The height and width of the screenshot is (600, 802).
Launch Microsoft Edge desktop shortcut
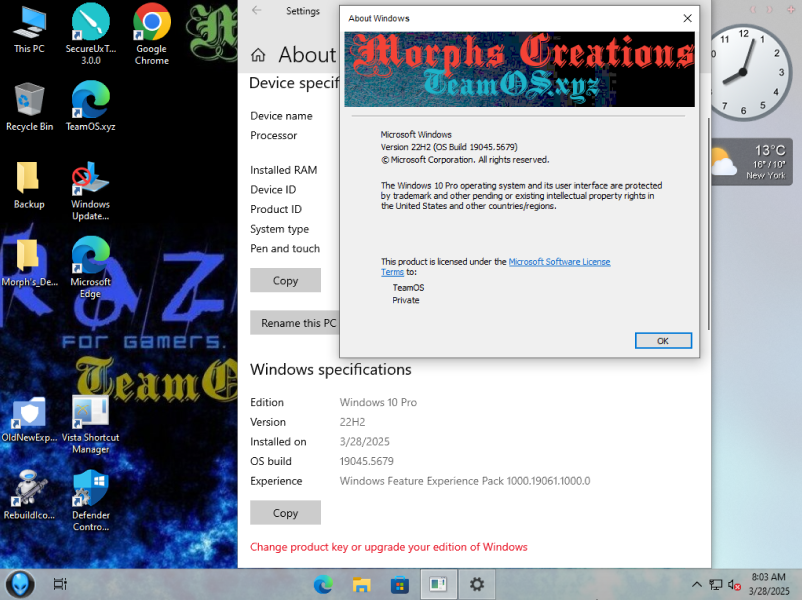[x=91, y=268]
